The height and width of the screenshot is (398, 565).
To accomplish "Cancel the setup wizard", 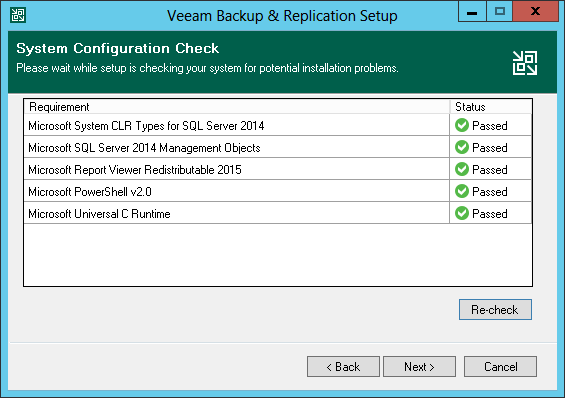I will pyautogui.click(x=500, y=367).
